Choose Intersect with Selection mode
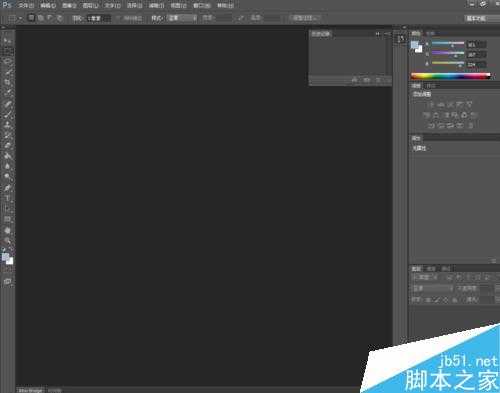The width and height of the screenshot is (500, 393). click(59, 18)
